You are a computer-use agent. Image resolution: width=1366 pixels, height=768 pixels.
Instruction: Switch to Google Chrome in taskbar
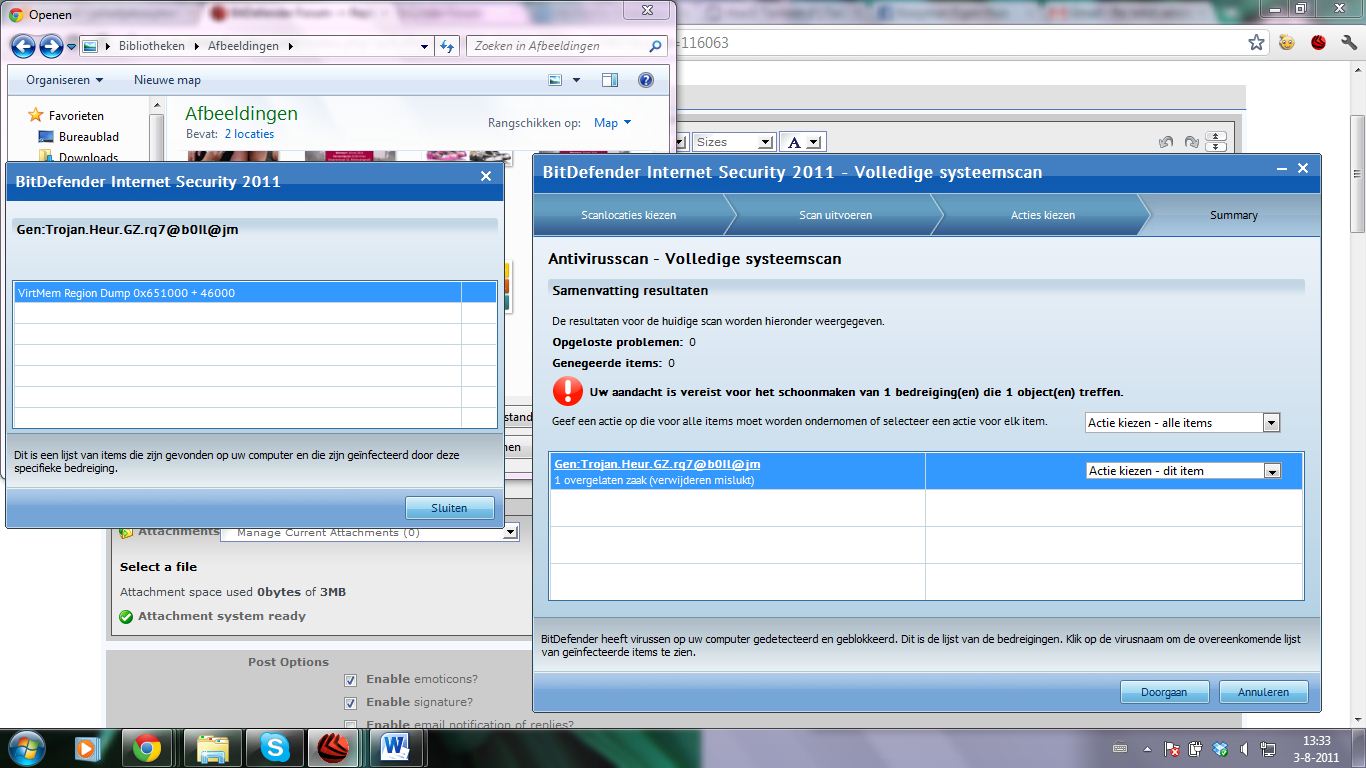147,748
